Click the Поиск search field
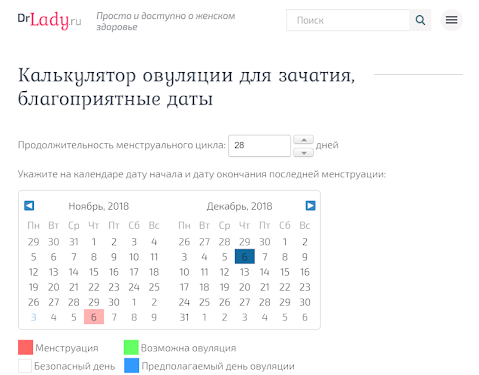The image size is (479, 375). (x=348, y=20)
